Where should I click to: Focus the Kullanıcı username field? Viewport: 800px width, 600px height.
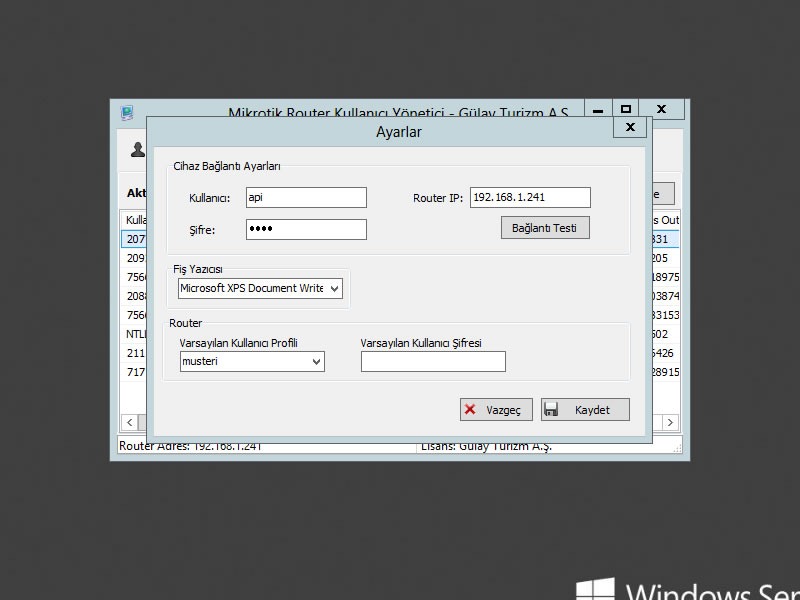tap(306, 198)
